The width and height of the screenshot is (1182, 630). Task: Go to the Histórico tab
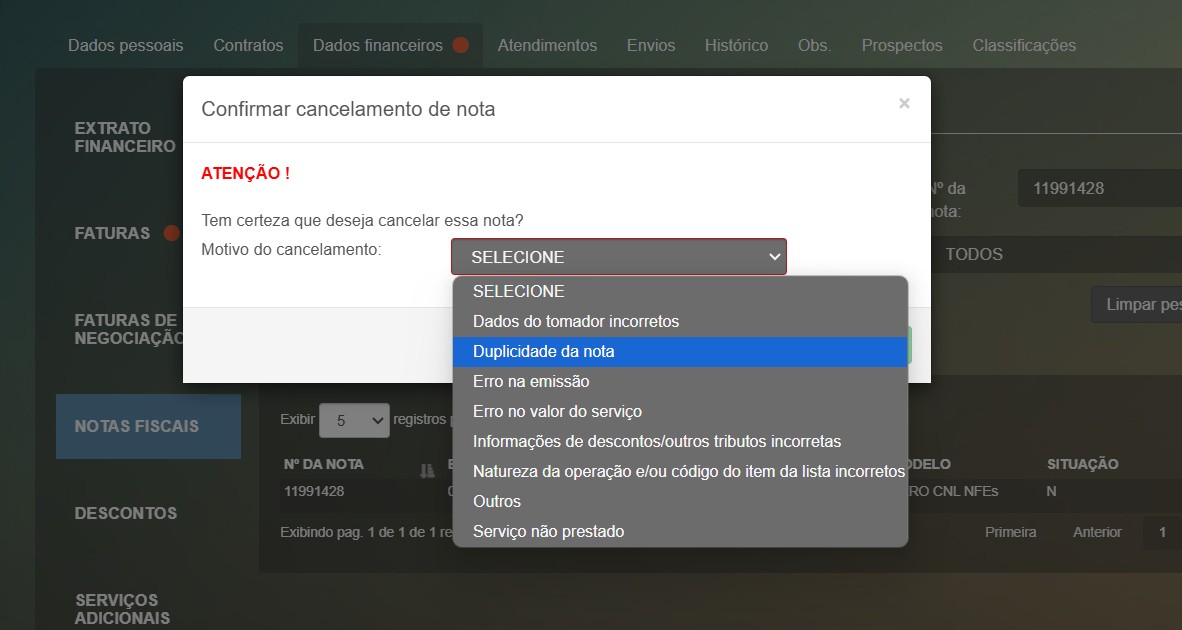pos(736,45)
